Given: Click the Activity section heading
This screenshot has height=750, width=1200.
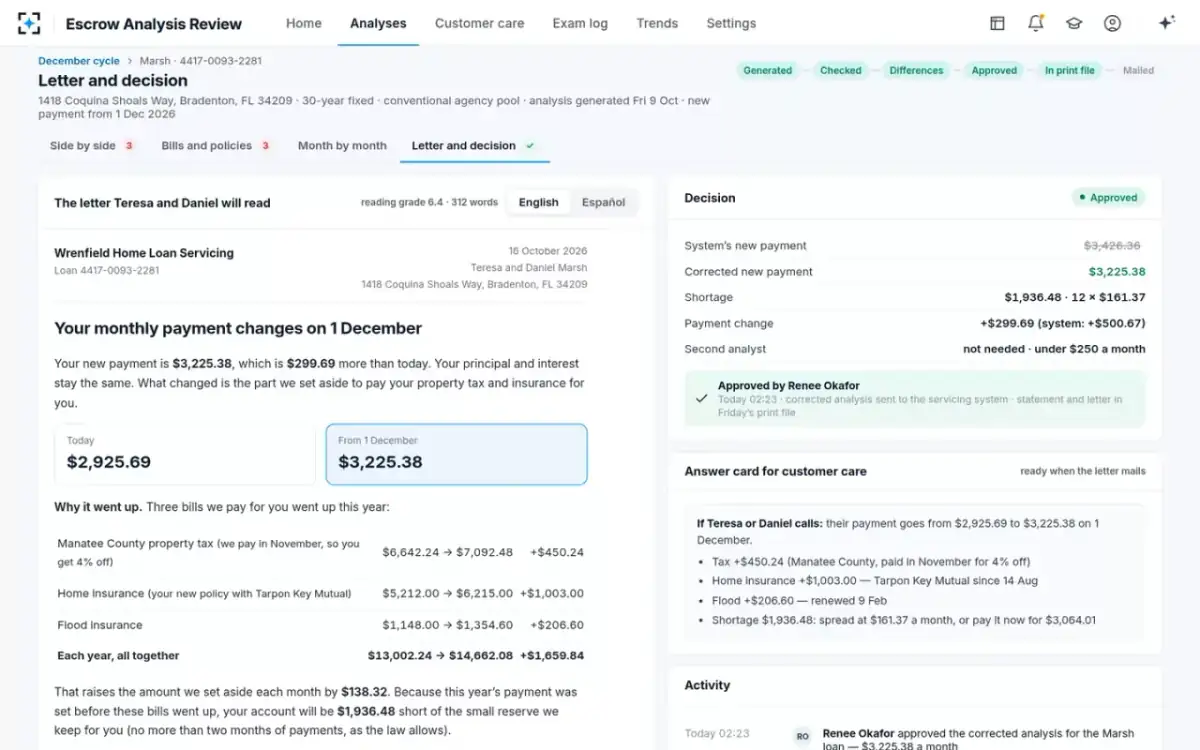Looking at the screenshot, I should (x=707, y=685).
